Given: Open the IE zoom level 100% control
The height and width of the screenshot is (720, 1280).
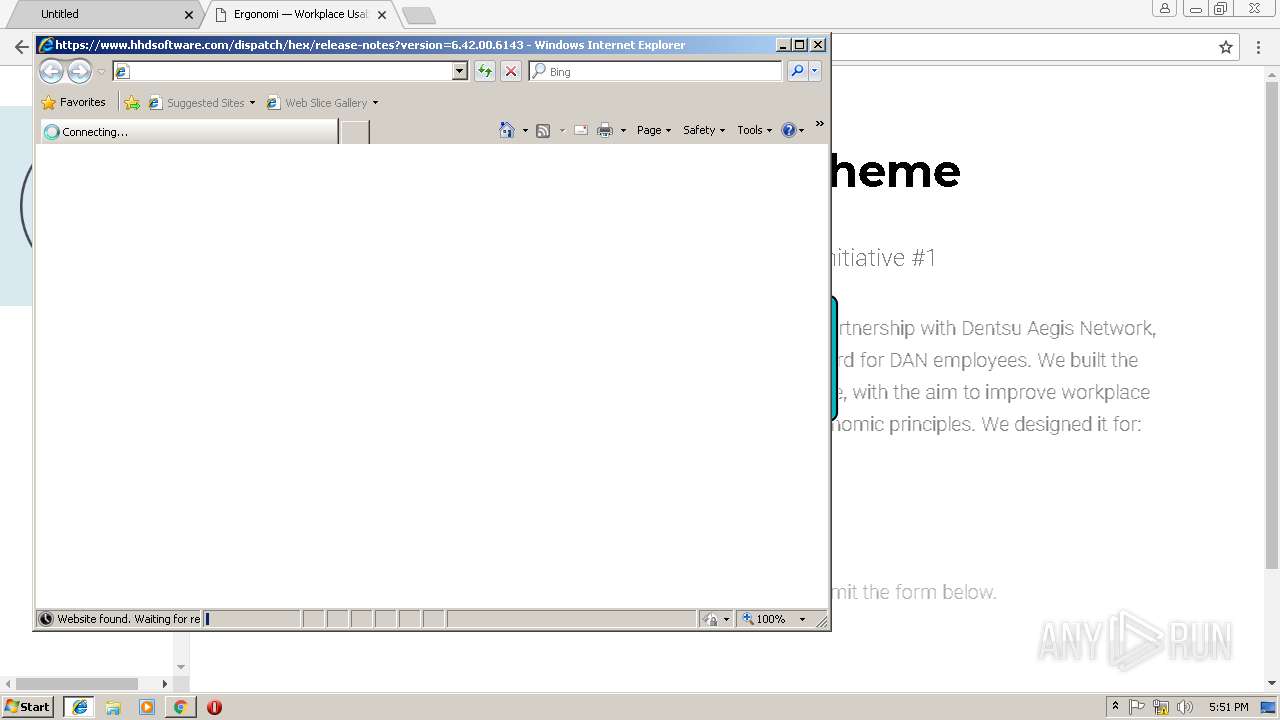Looking at the screenshot, I should click(x=765, y=619).
